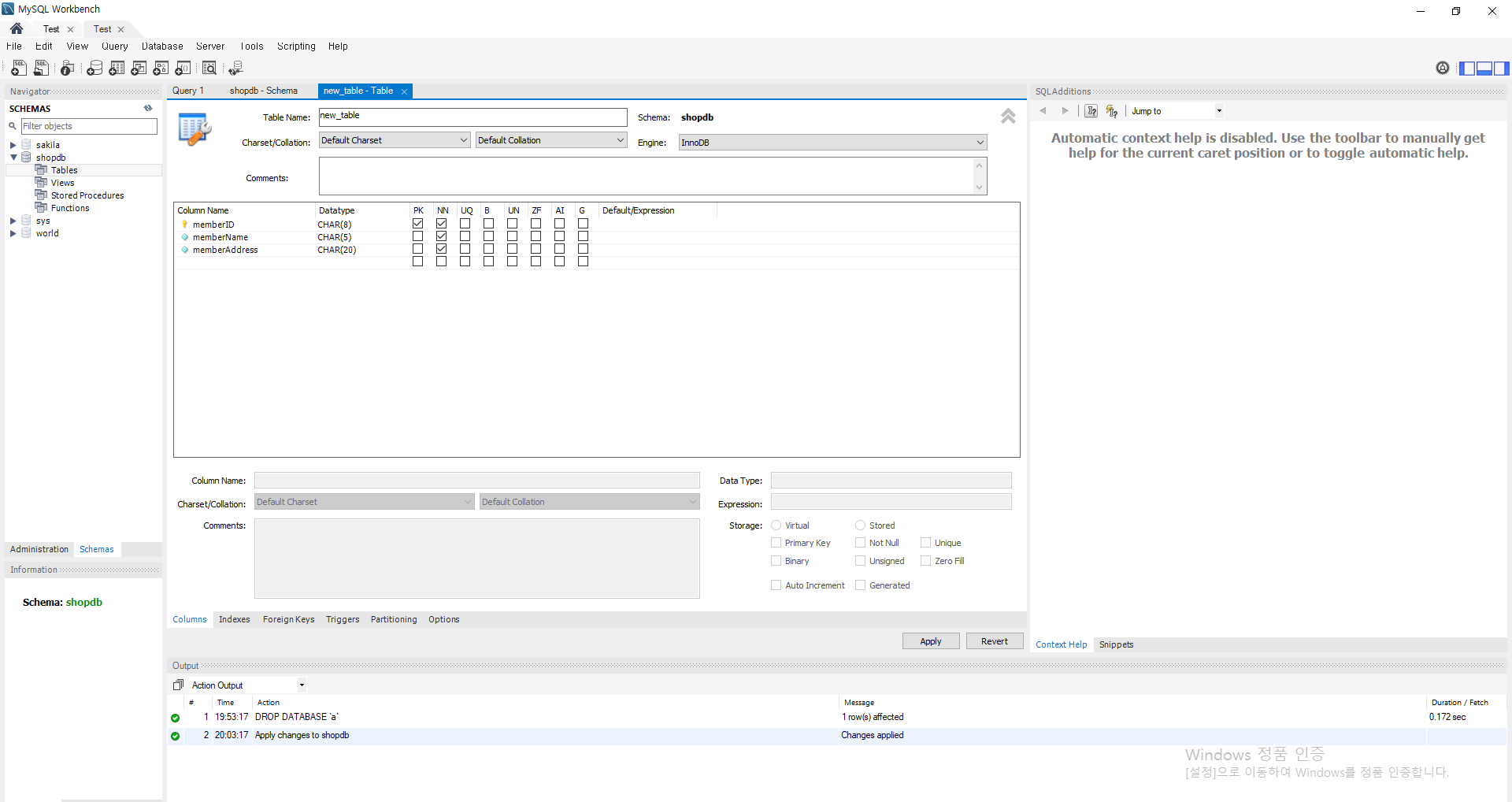Expand the world schema
The width and height of the screenshot is (1512, 802).
[13, 233]
